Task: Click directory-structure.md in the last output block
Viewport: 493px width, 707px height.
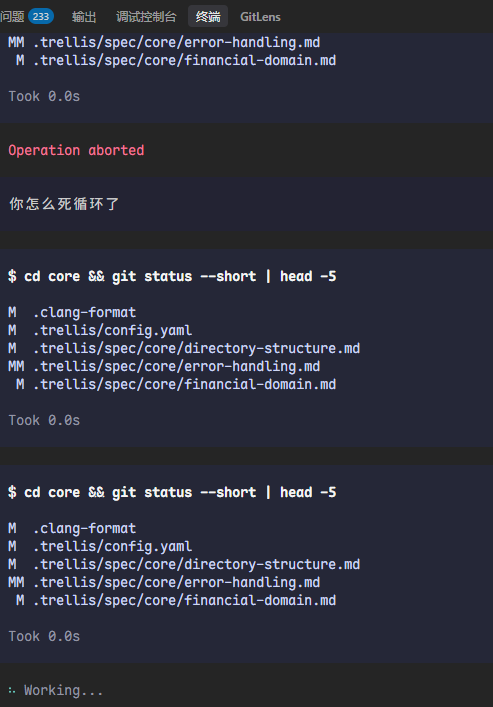Action: pyautogui.click(x=197, y=564)
